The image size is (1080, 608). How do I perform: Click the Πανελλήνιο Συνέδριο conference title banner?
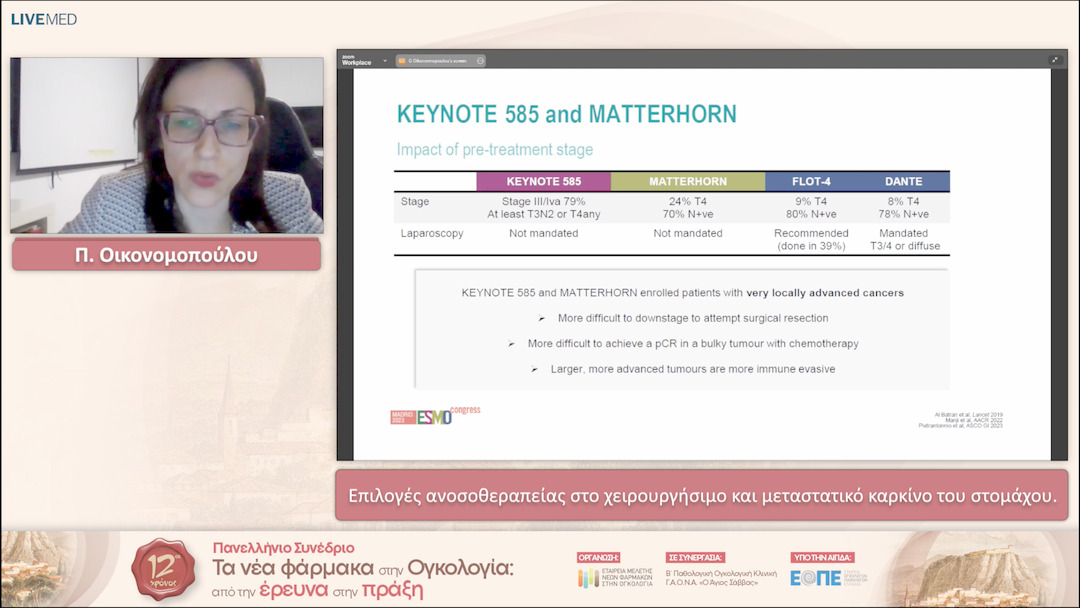362,568
